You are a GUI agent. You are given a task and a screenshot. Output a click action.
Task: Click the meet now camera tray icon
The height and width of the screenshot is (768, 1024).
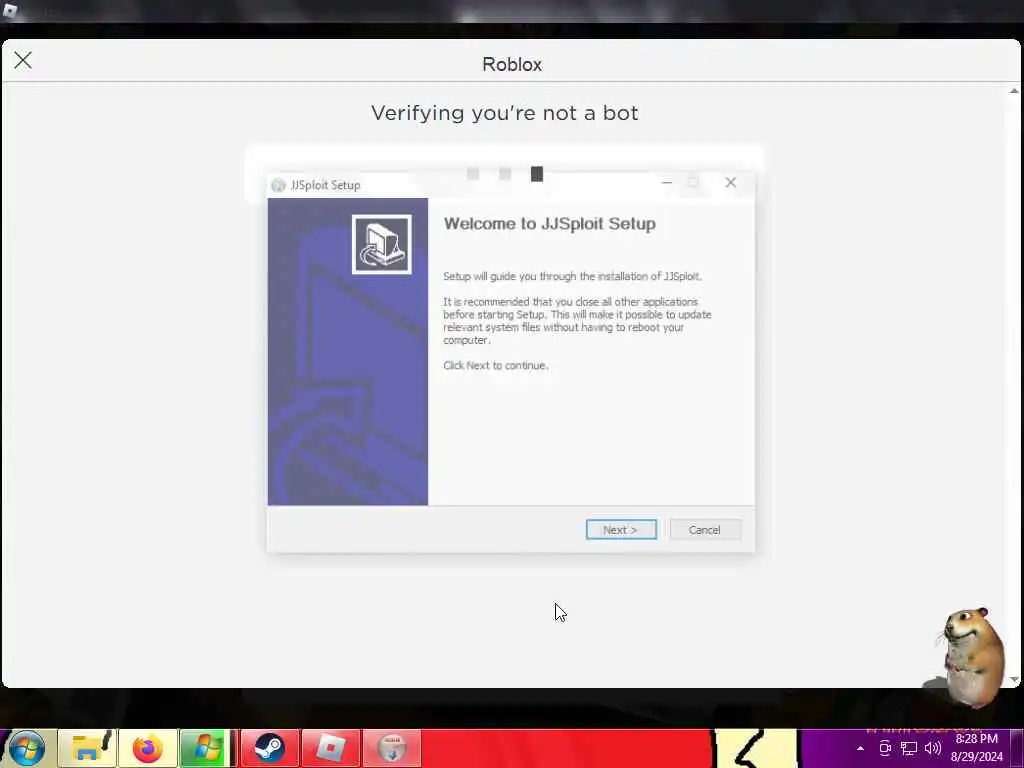tap(885, 748)
